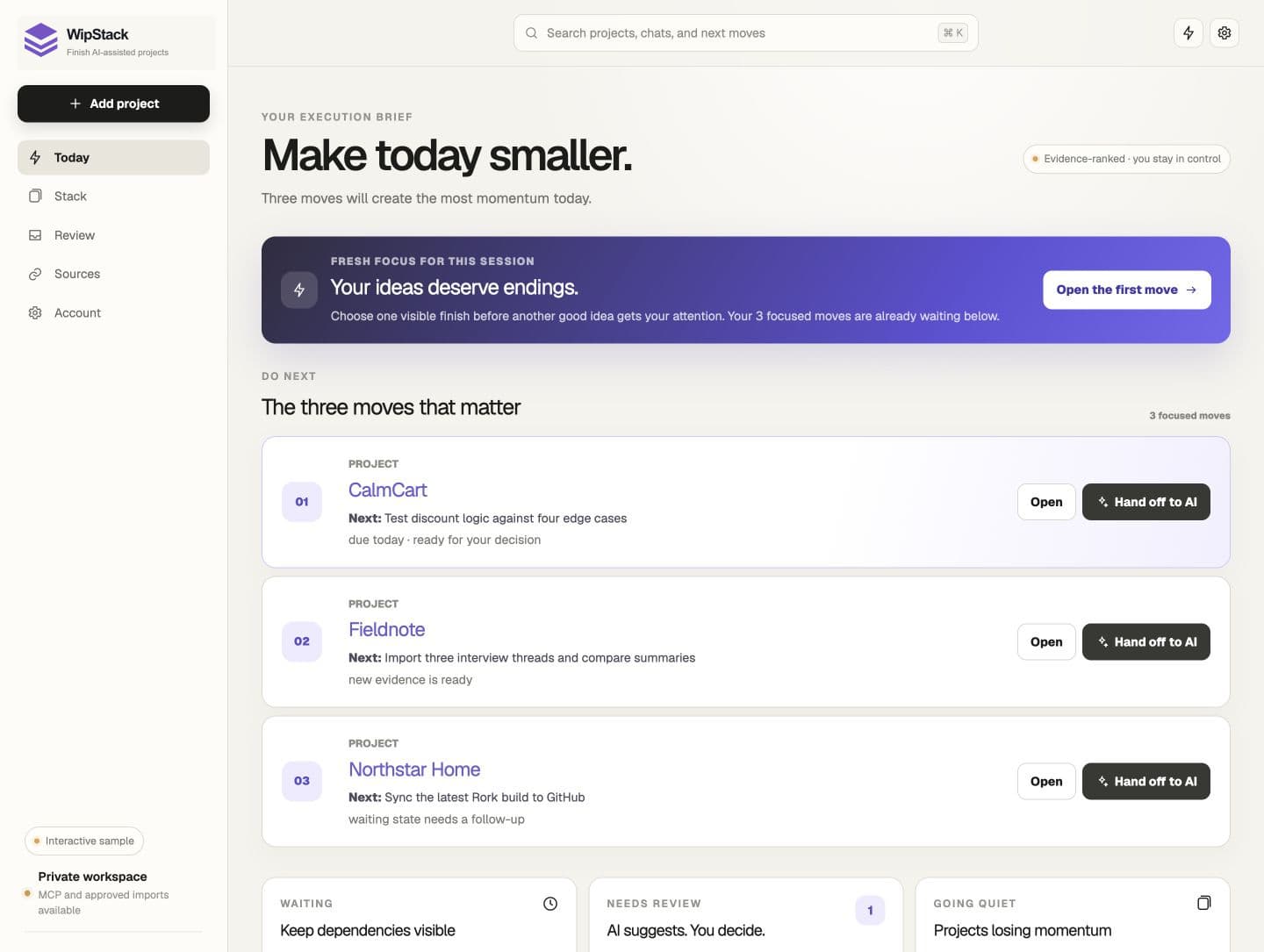Hand off CalmCart to AI
The image size is (1264, 952).
pos(1146,502)
